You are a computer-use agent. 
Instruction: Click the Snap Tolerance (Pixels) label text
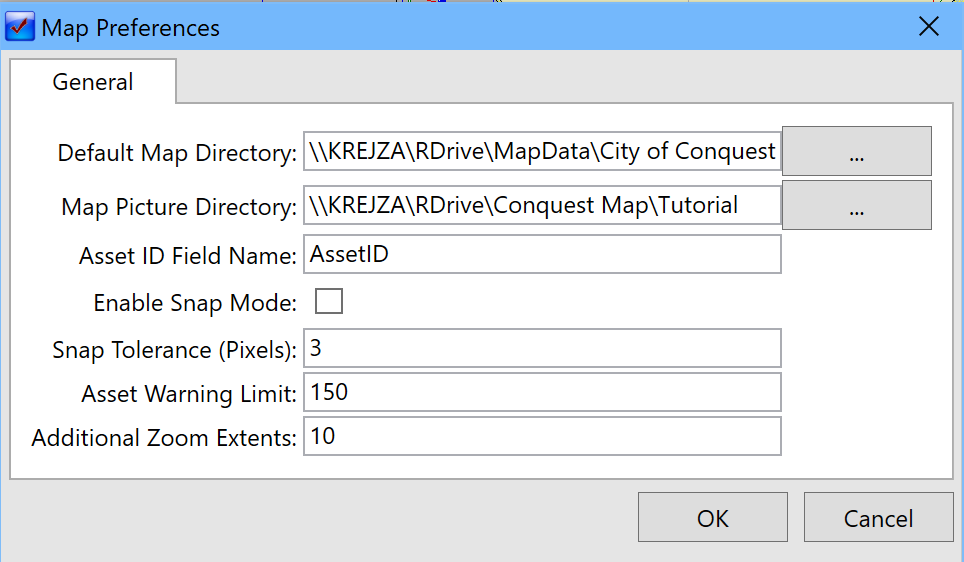point(174,350)
